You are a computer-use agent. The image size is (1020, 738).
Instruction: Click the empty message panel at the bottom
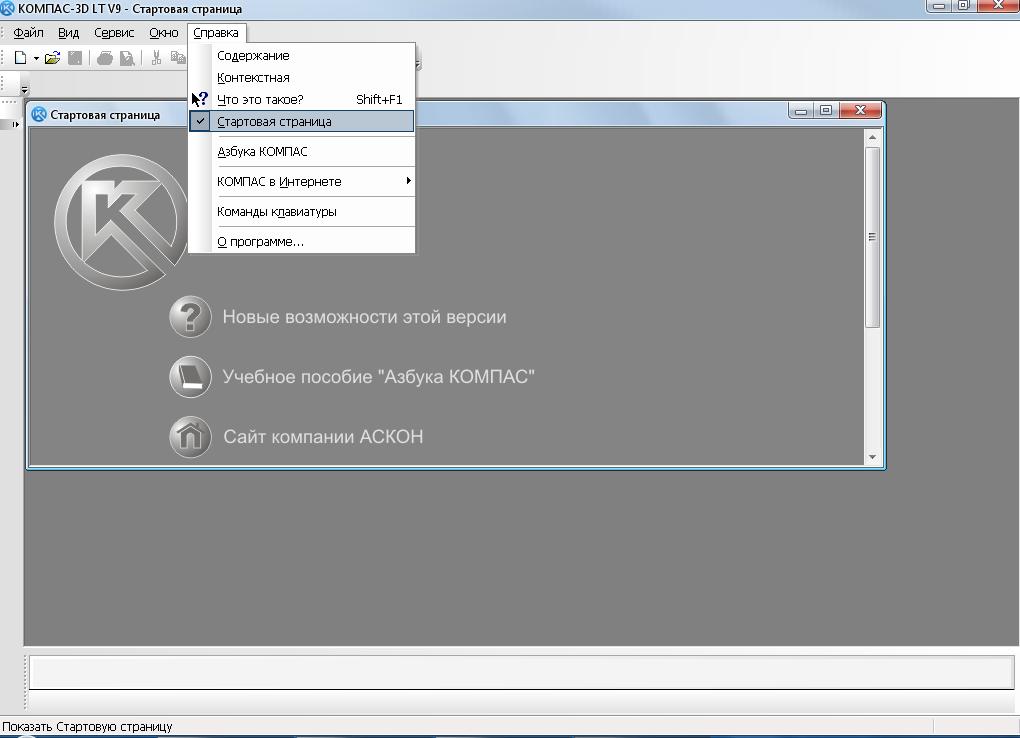pyautogui.click(x=521, y=672)
